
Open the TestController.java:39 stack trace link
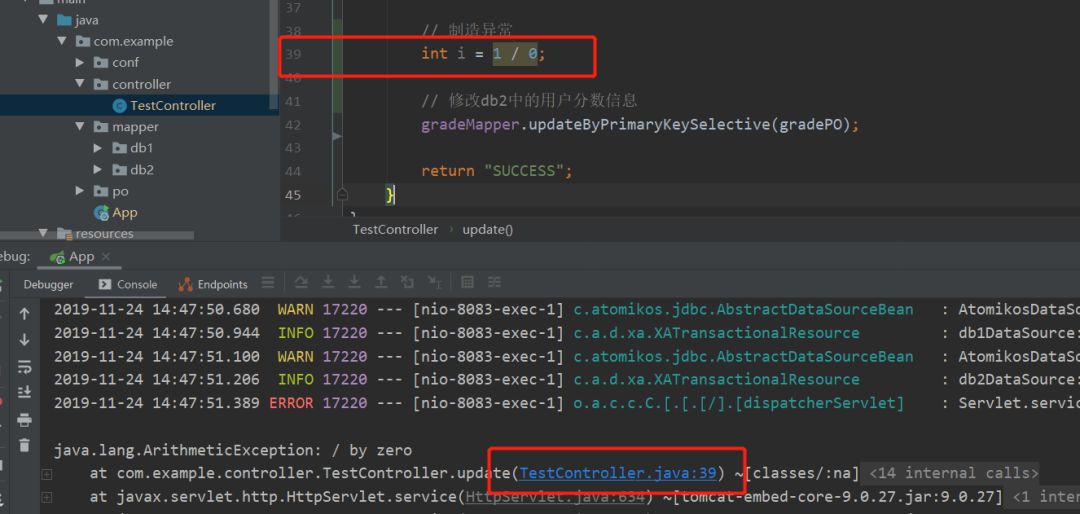pyautogui.click(x=618, y=473)
